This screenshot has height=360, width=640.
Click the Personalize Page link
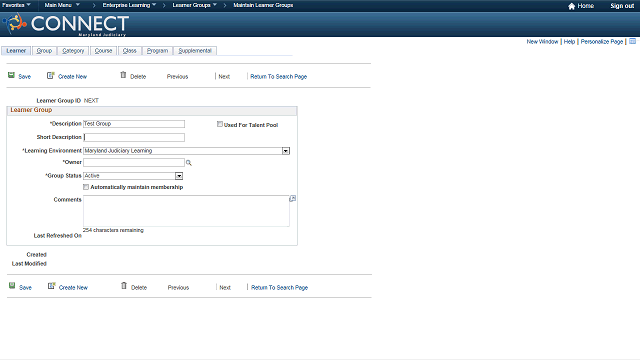(602, 42)
